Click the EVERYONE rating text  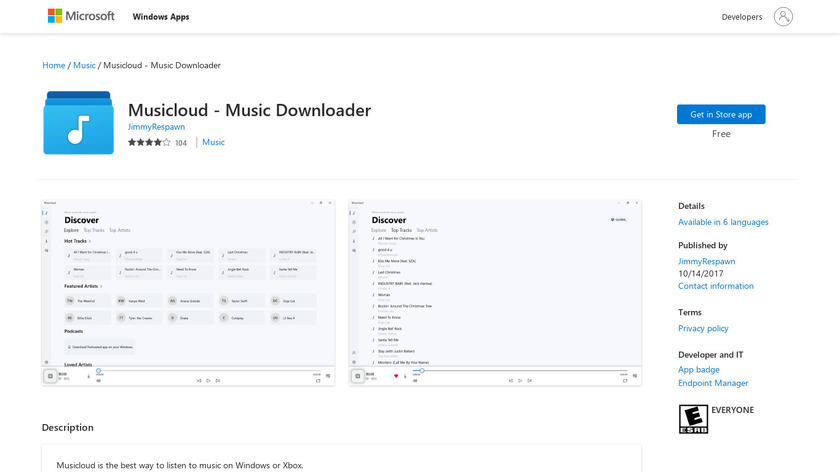[x=732, y=410]
